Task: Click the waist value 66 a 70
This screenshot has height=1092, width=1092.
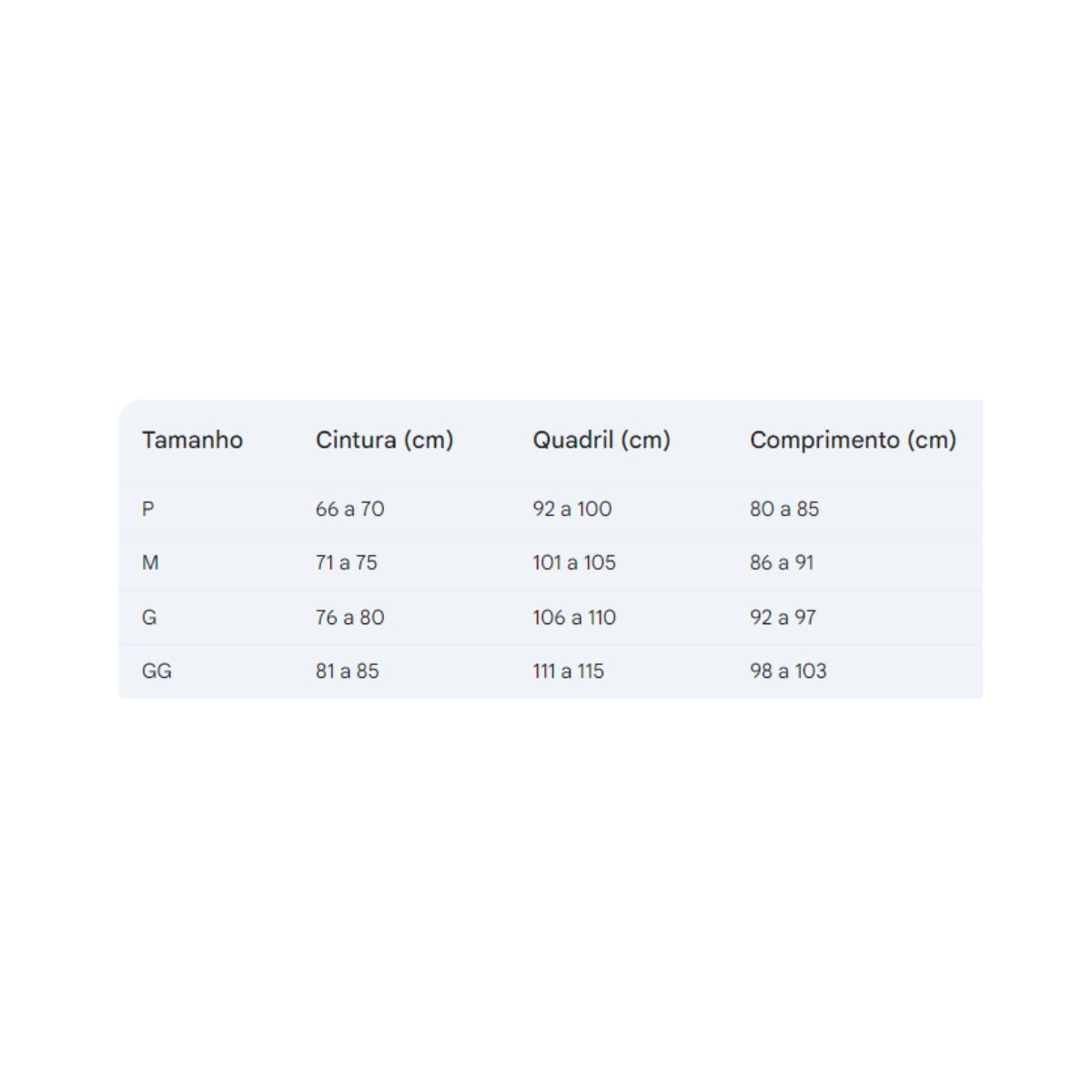Action: 349,510
